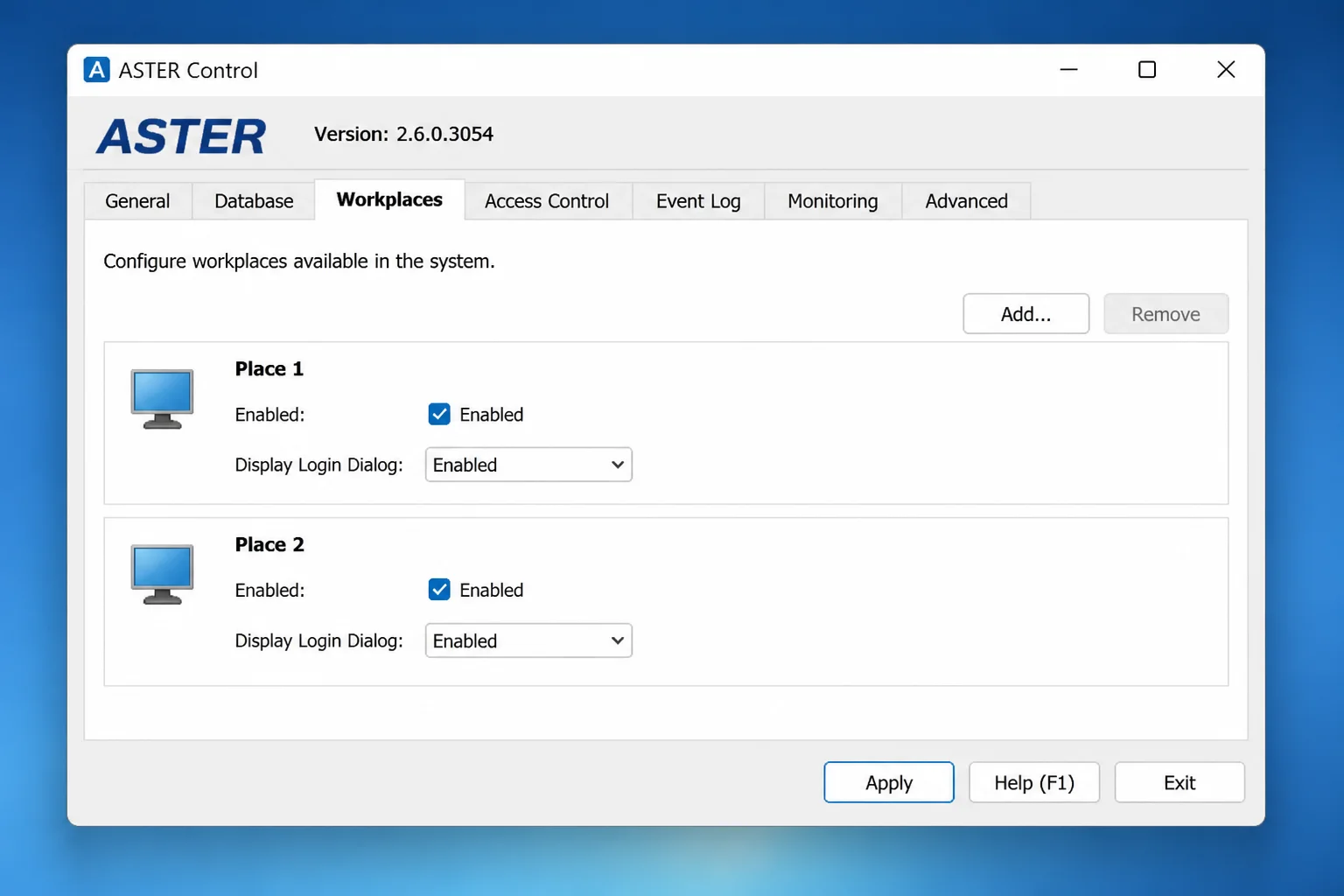Click the ASTER Control title bar app icon
1344x896 pixels.
96,70
